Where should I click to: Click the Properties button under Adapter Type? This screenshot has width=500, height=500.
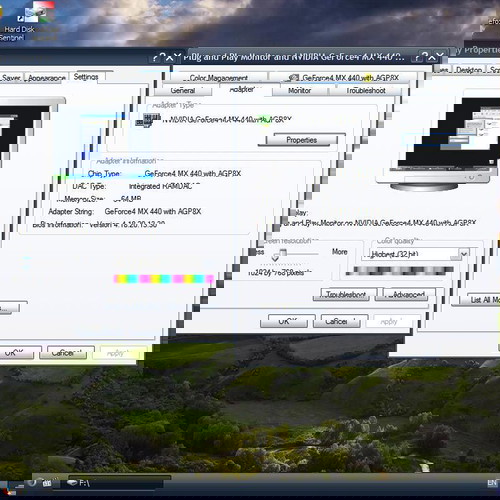pos(302,140)
